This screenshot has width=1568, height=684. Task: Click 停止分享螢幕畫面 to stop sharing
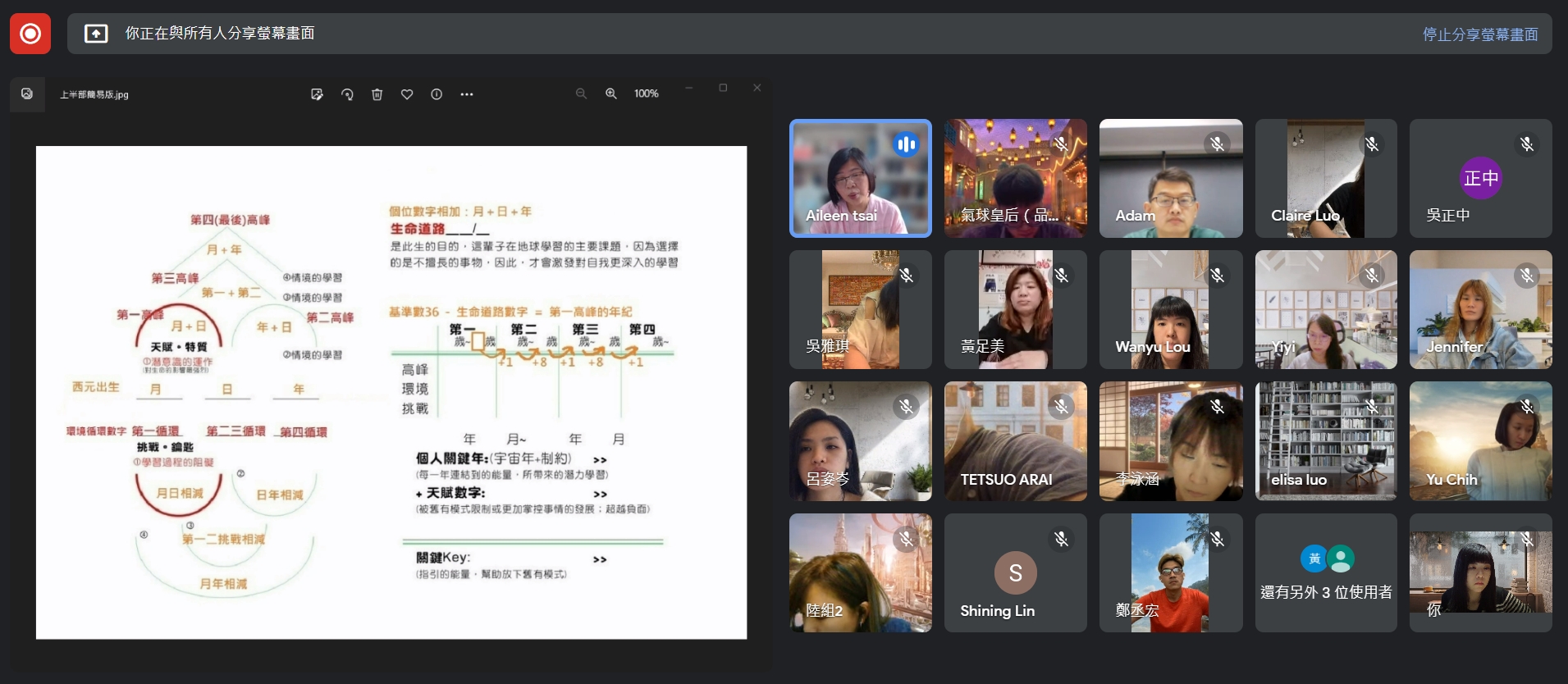[1479, 34]
